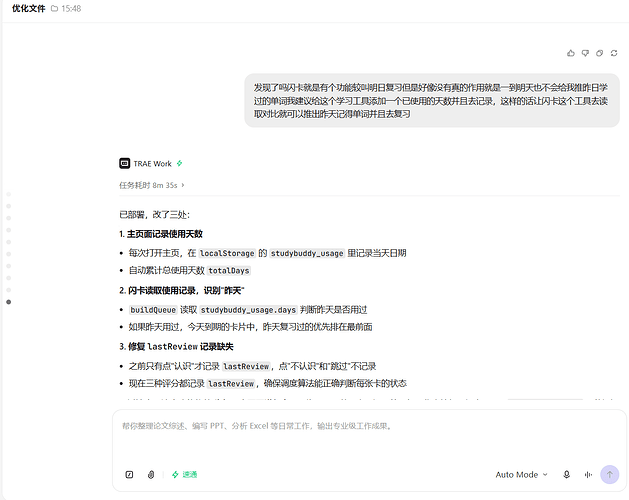The width and height of the screenshot is (629, 500).
Task: Click the user message bubble starting 发现了吗闪卡
Action: coord(432,100)
